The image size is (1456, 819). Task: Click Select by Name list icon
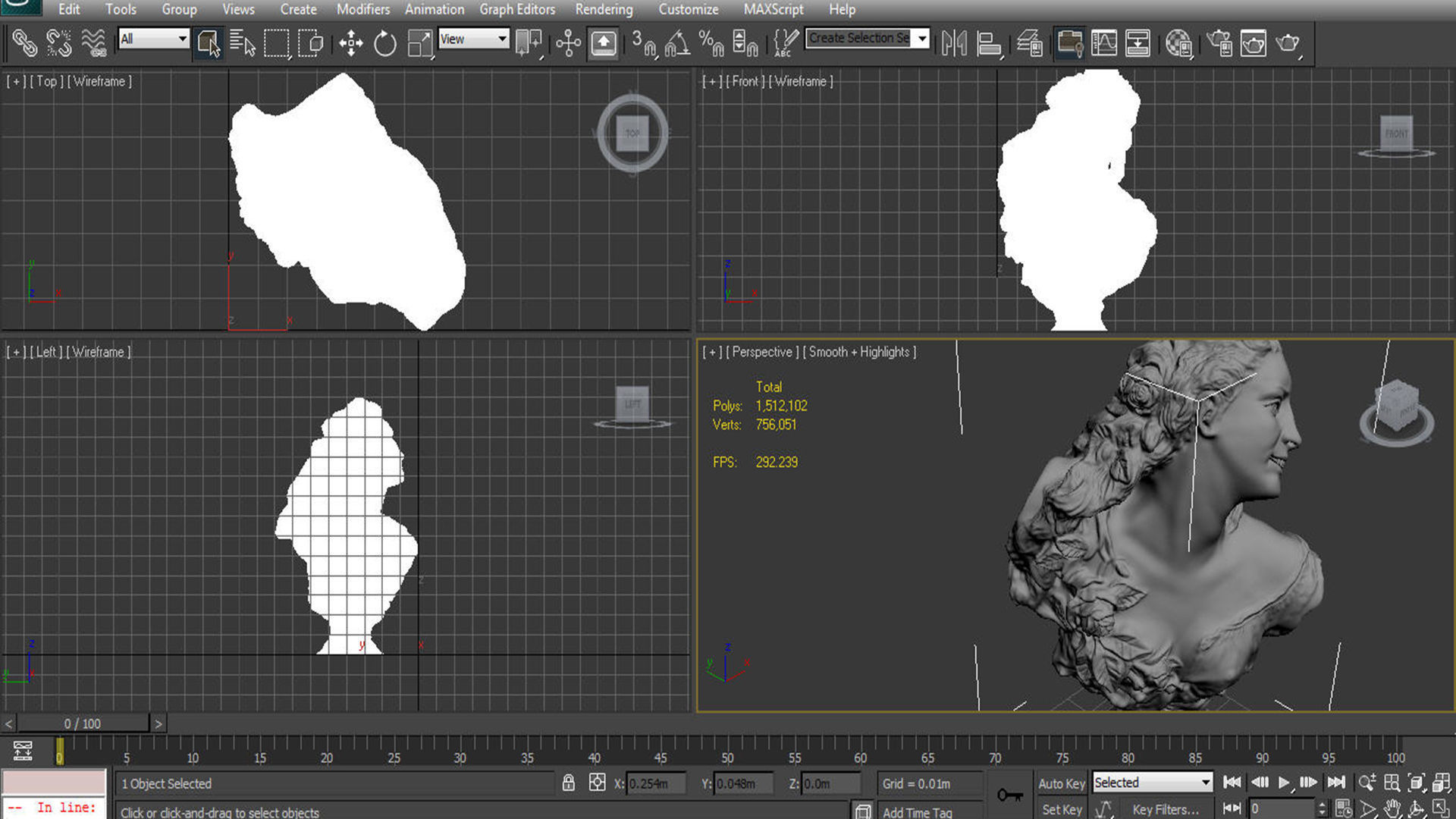pyautogui.click(x=242, y=43)
